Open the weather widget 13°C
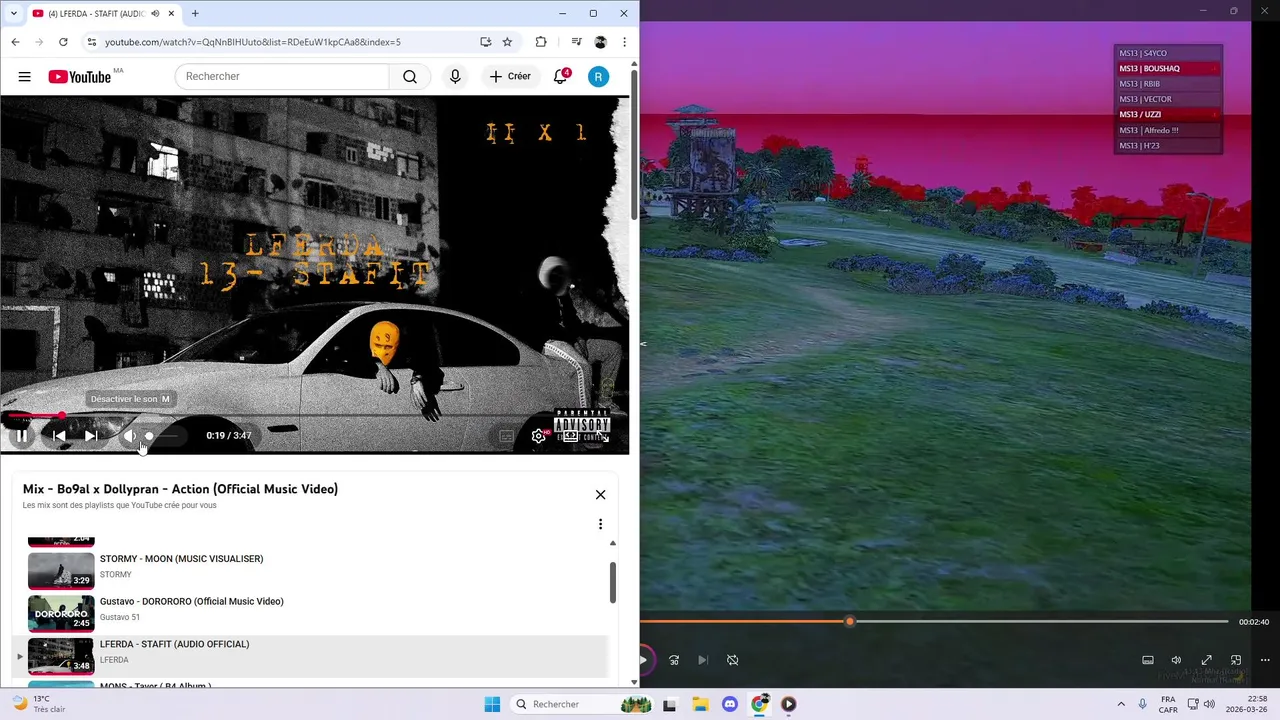 click(38, 704)
